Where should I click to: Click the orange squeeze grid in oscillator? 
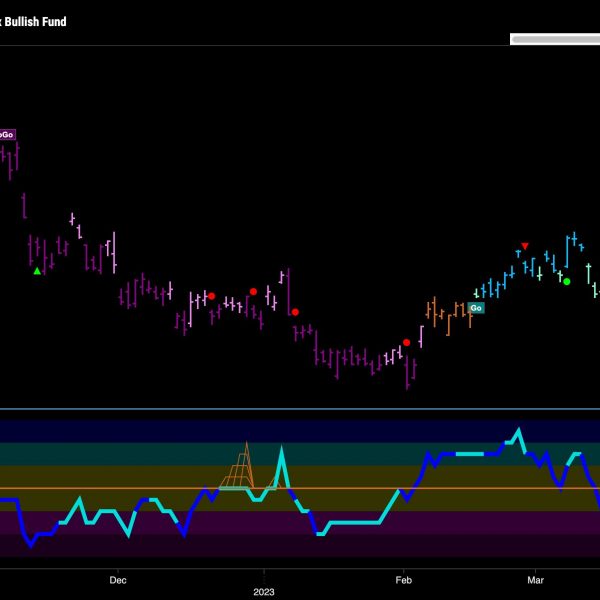(237, 466)
